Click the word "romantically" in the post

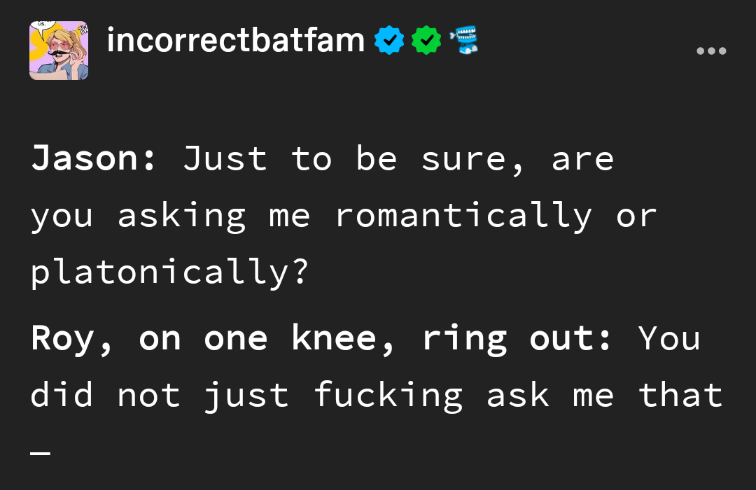point(462,215)
